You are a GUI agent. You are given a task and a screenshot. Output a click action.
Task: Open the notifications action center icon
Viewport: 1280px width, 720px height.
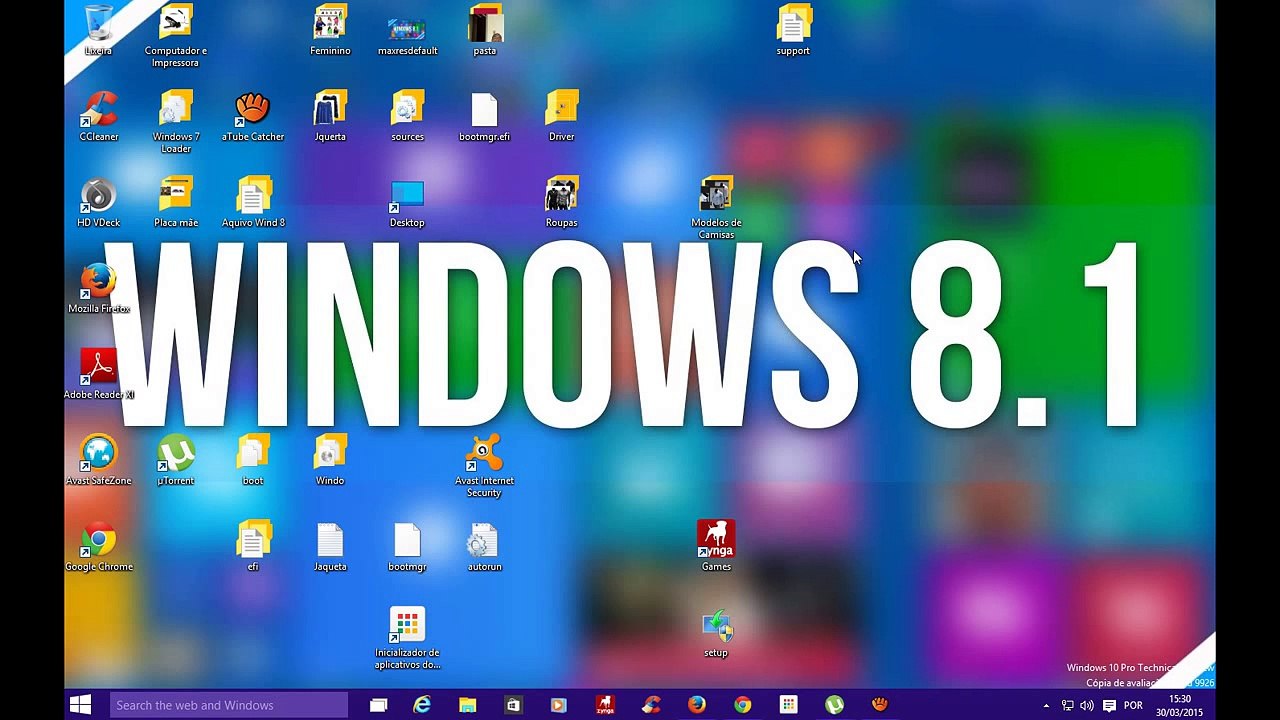(1109, 705)
